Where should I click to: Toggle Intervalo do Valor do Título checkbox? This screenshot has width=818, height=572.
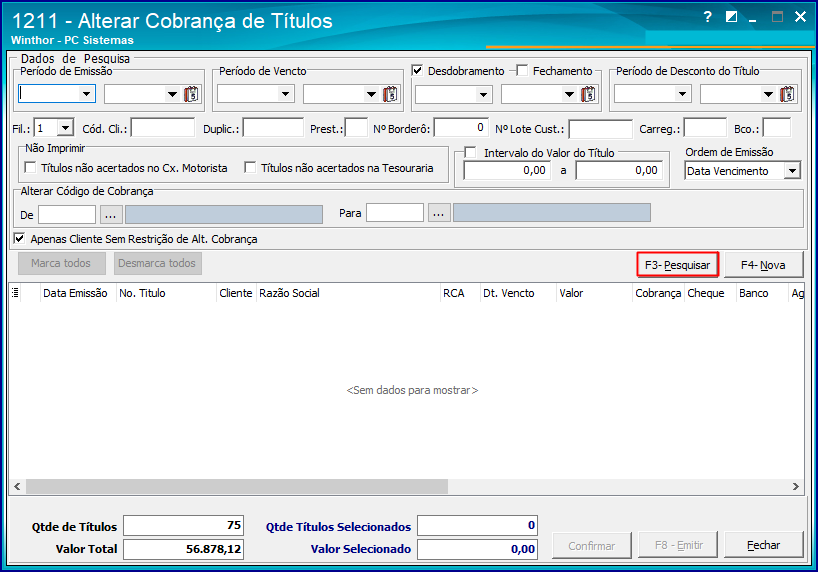(471, 152)
